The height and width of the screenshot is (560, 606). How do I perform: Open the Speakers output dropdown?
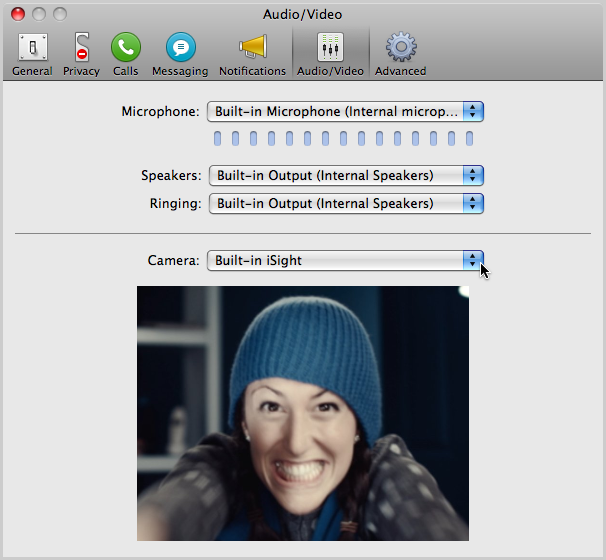point(346,175)
